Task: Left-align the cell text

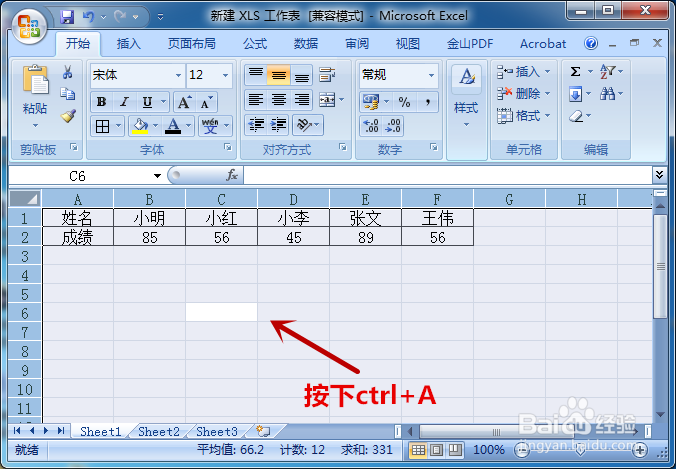Action: click(x=256, y=100)
